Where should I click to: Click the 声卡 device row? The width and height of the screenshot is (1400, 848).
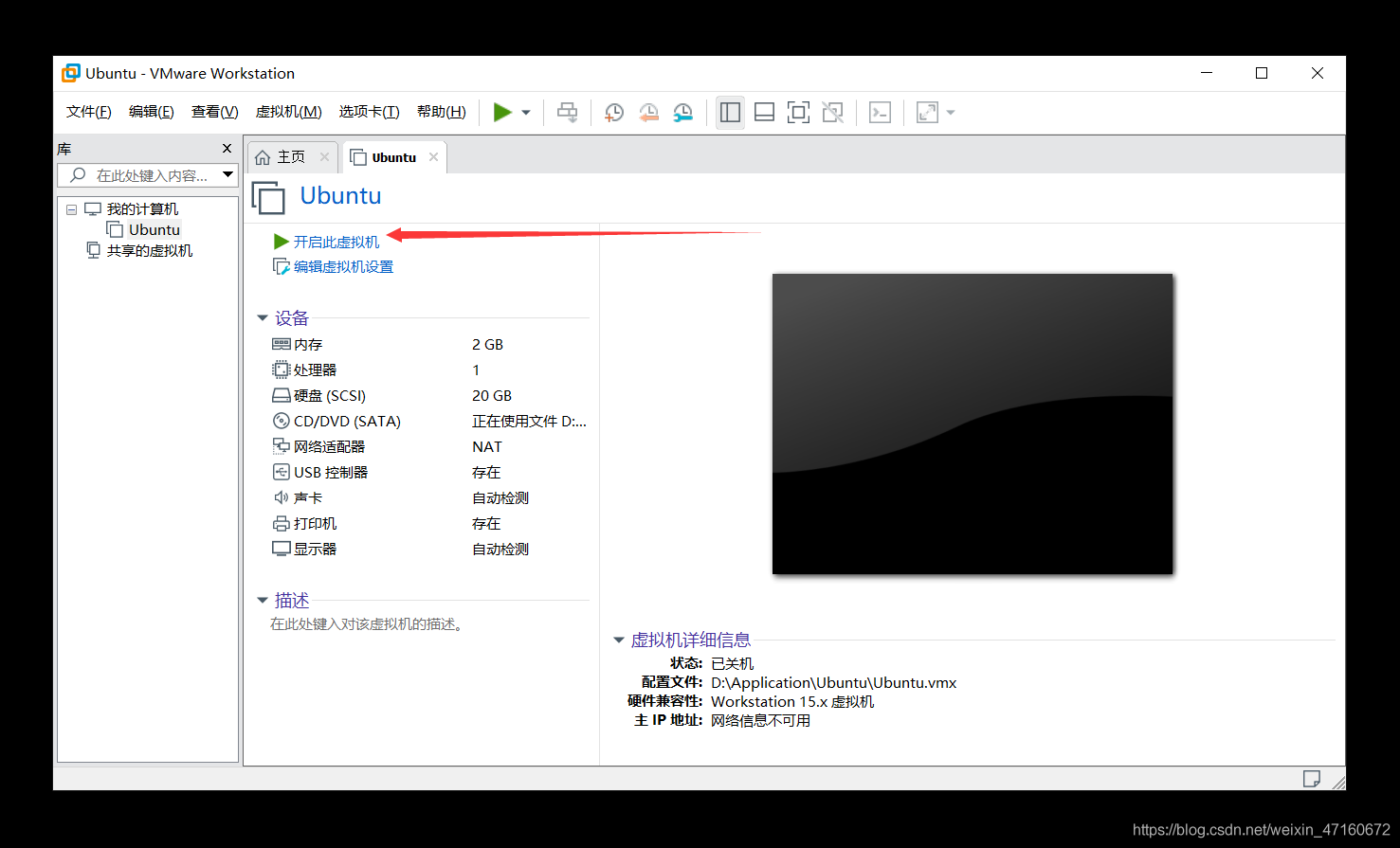(428, 498)
